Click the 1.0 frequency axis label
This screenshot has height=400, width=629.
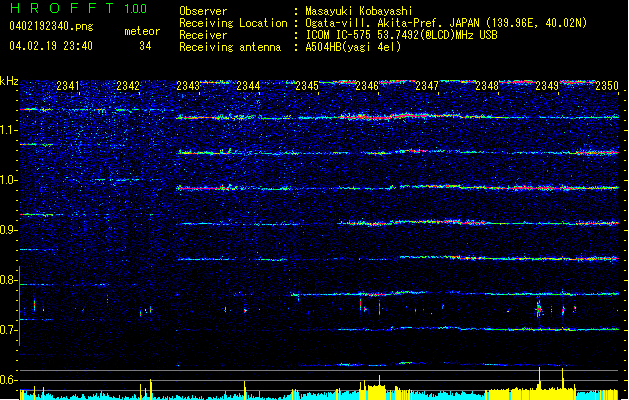(x=9, y=180)
